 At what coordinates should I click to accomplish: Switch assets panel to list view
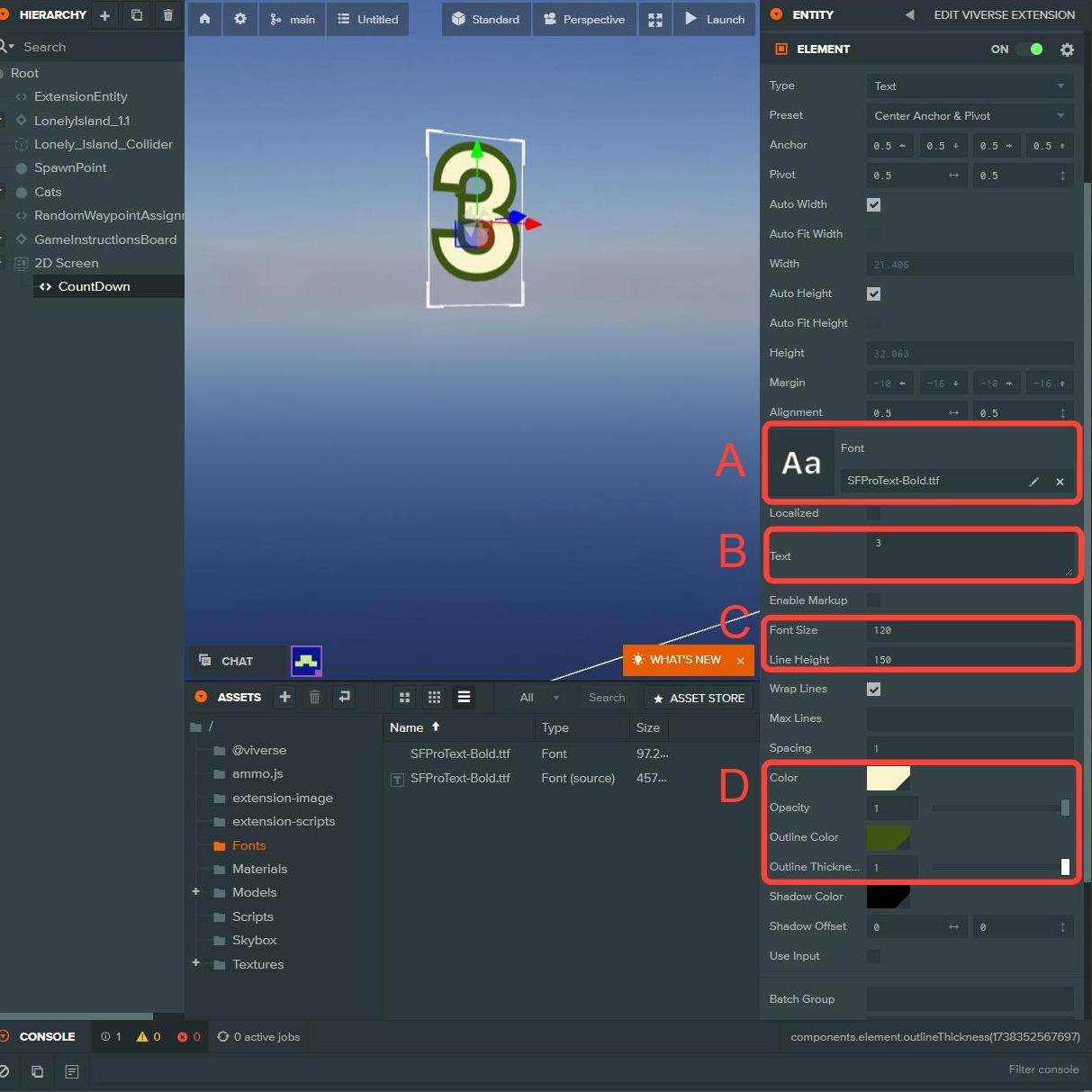[464, 697]
